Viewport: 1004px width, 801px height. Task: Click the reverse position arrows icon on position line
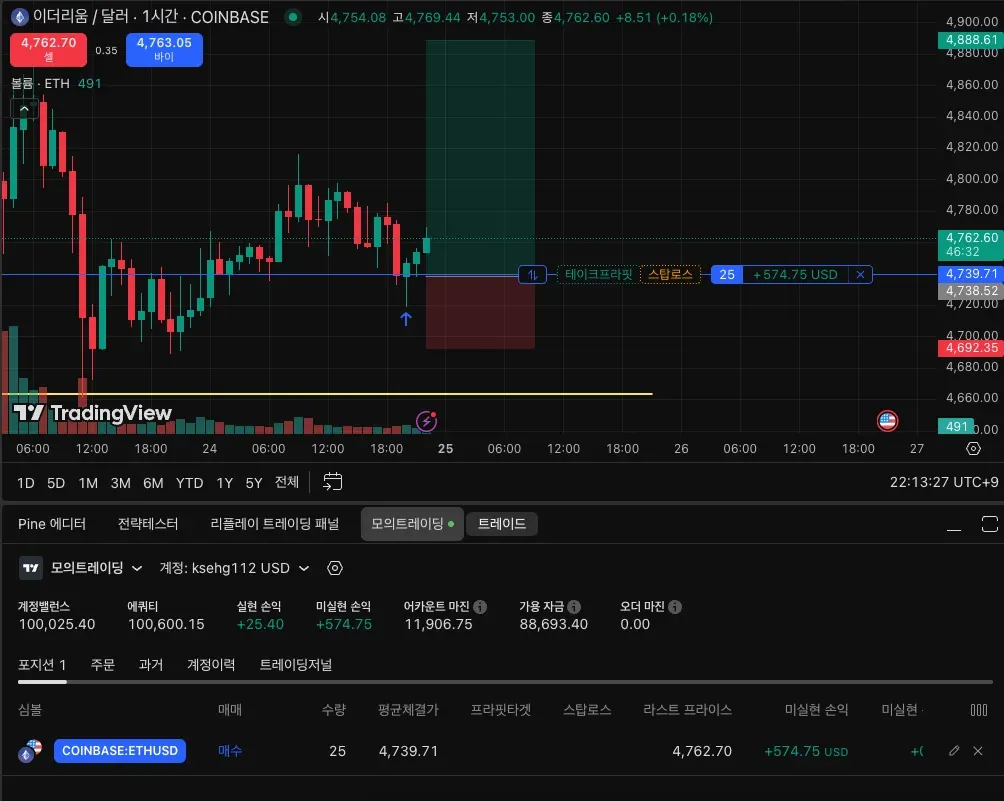(533, 275)
